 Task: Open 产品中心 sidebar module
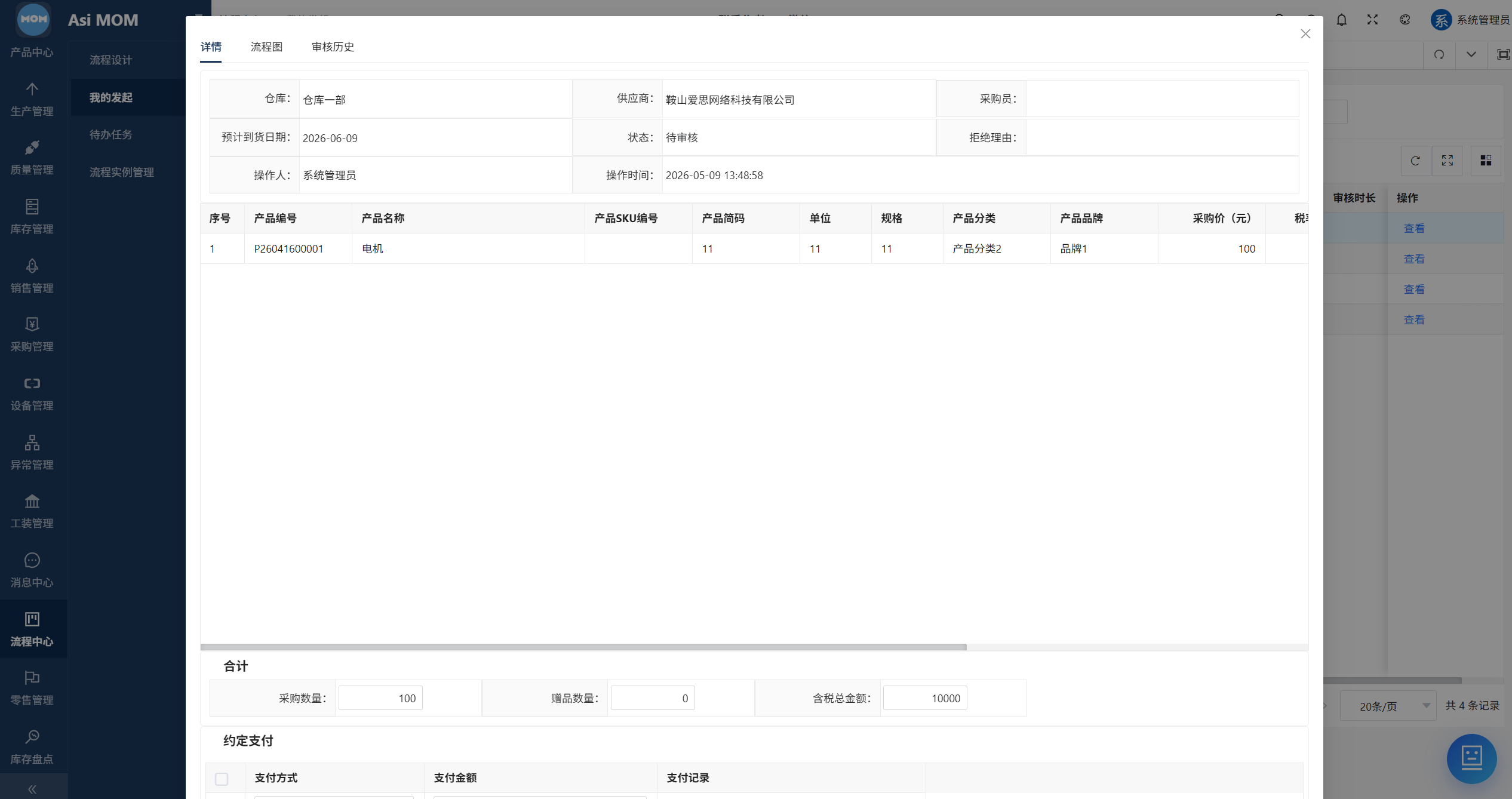(x=32, y=53)
